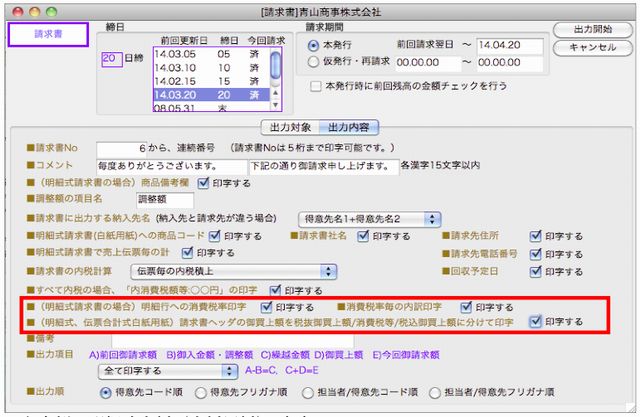Viewport: 640px width, 417px height.
Task: Switch to the 出力内容 tab
Action: [349, 127]
